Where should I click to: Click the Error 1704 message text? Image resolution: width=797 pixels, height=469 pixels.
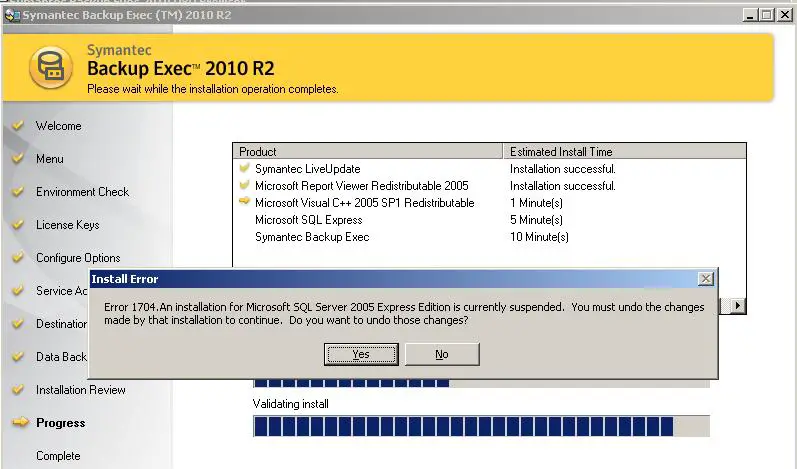click(x=404, y=314)
